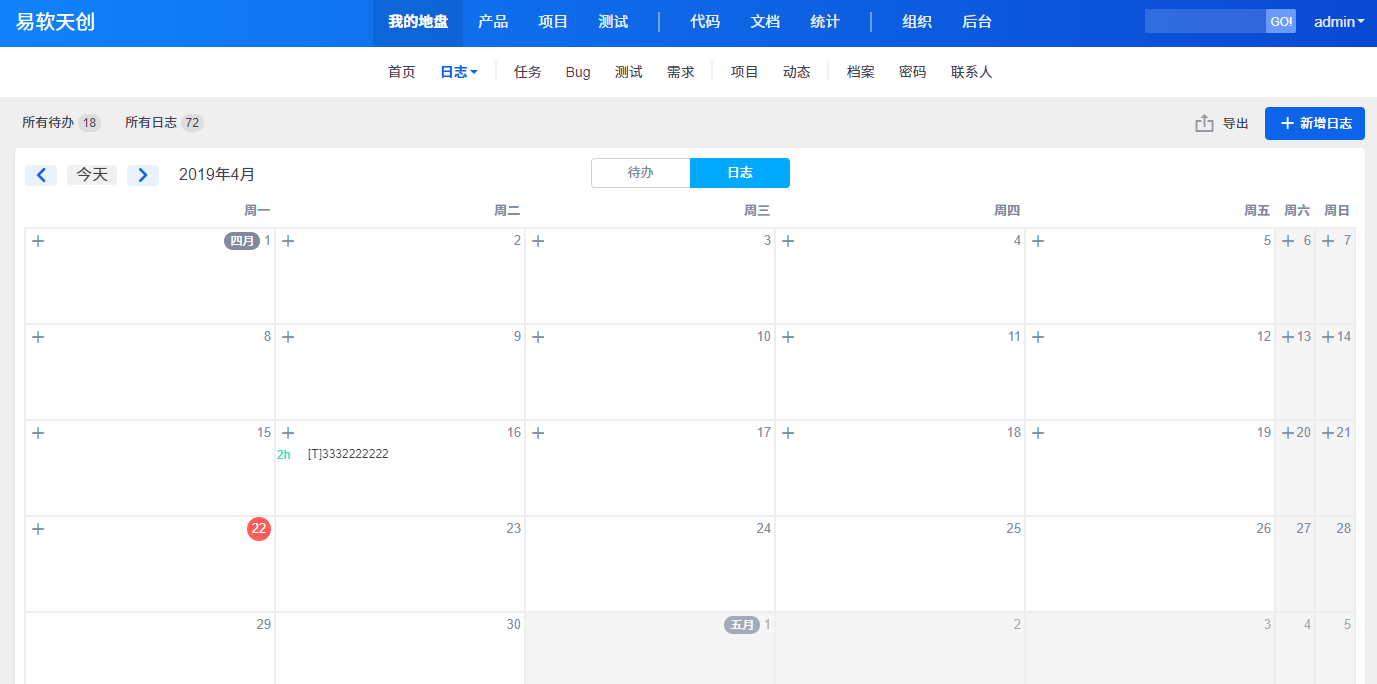Click the plus icon on April 12

click(1038, 337)
